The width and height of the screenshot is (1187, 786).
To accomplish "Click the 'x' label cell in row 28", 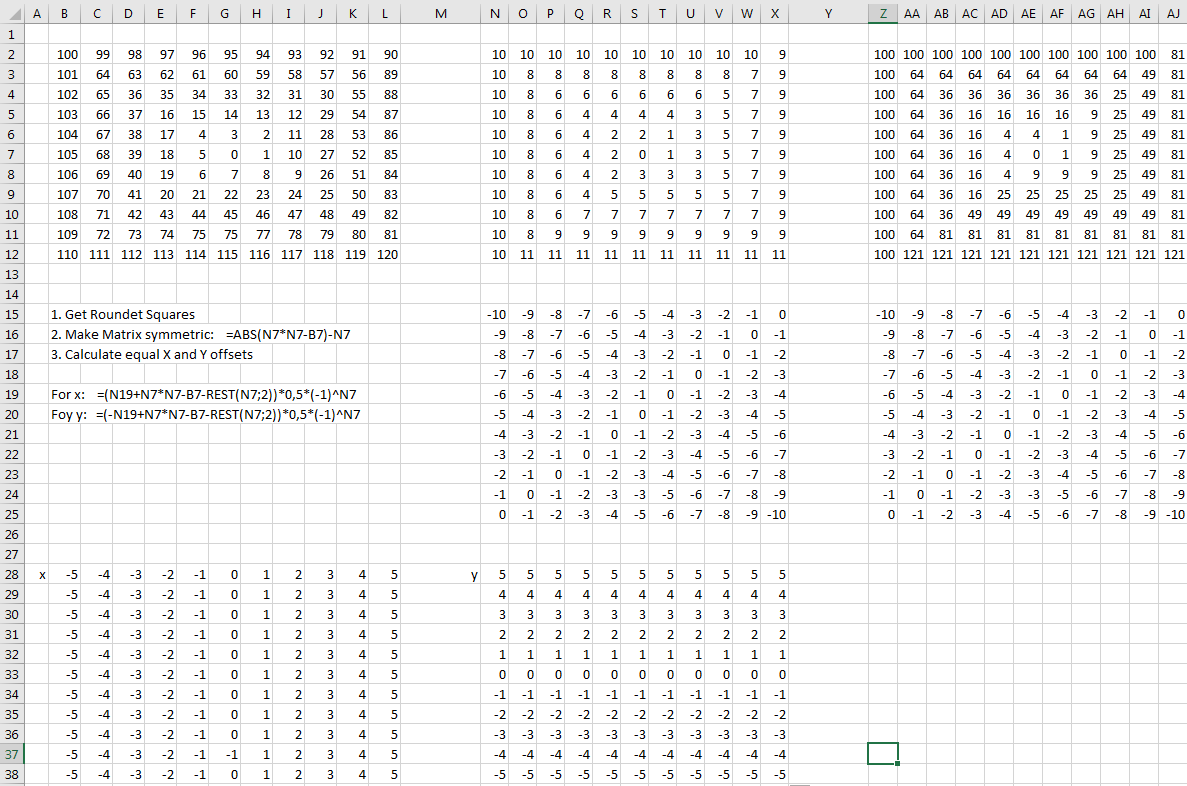I will point(36,574).
